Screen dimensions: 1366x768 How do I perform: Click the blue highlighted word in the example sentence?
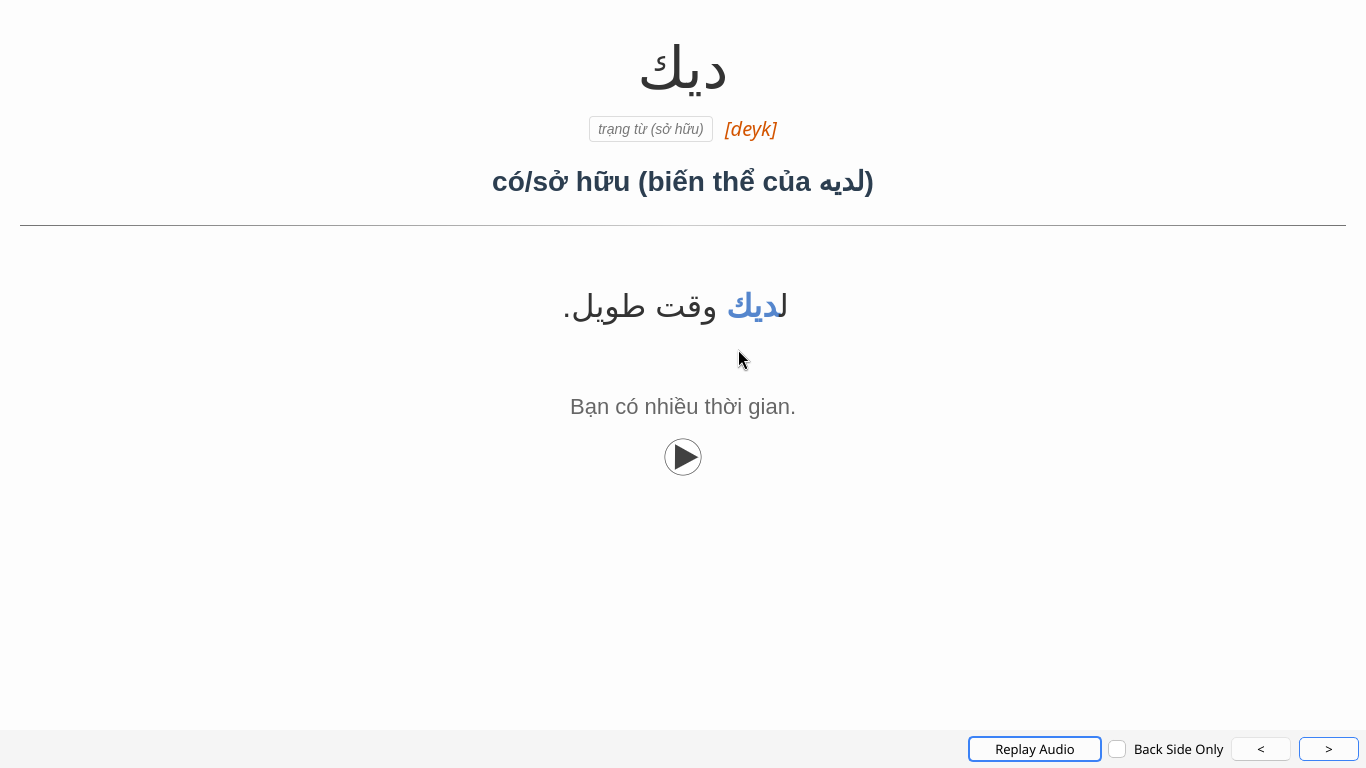click(x=753, y=306)
